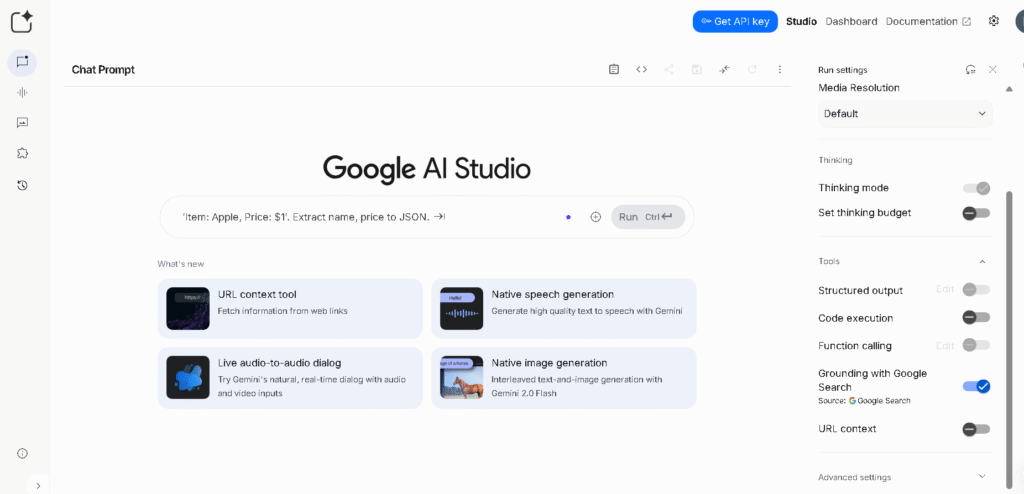Click the Google AI Studio heading

(427, 169)
